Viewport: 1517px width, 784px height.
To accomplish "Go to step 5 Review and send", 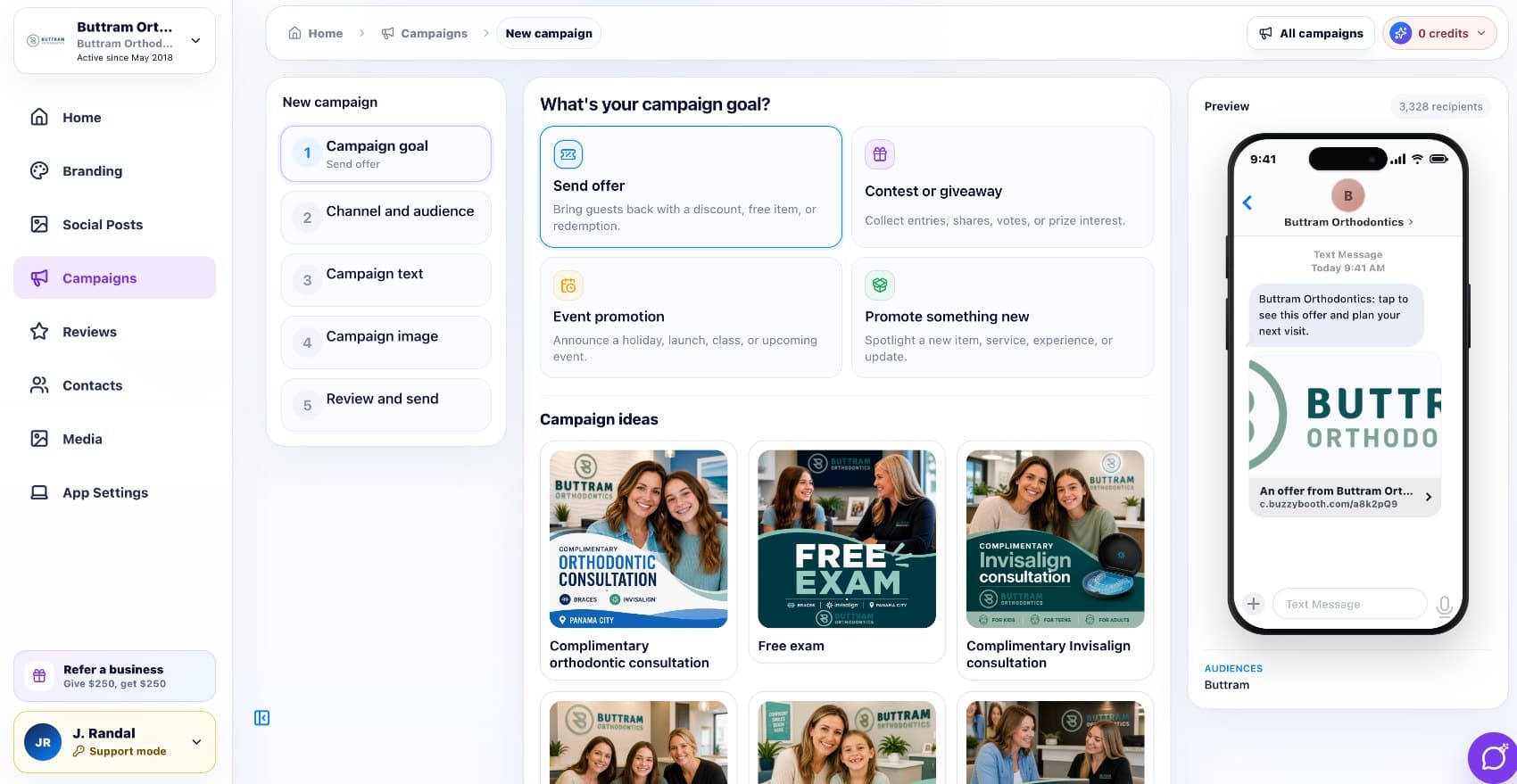I will 385,404.
